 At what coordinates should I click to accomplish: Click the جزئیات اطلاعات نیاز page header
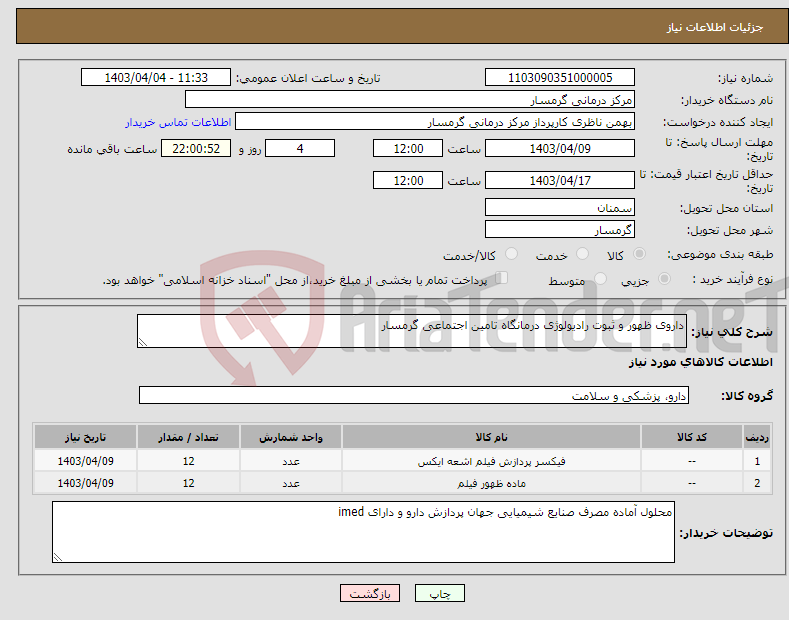[x=715, y=27]
